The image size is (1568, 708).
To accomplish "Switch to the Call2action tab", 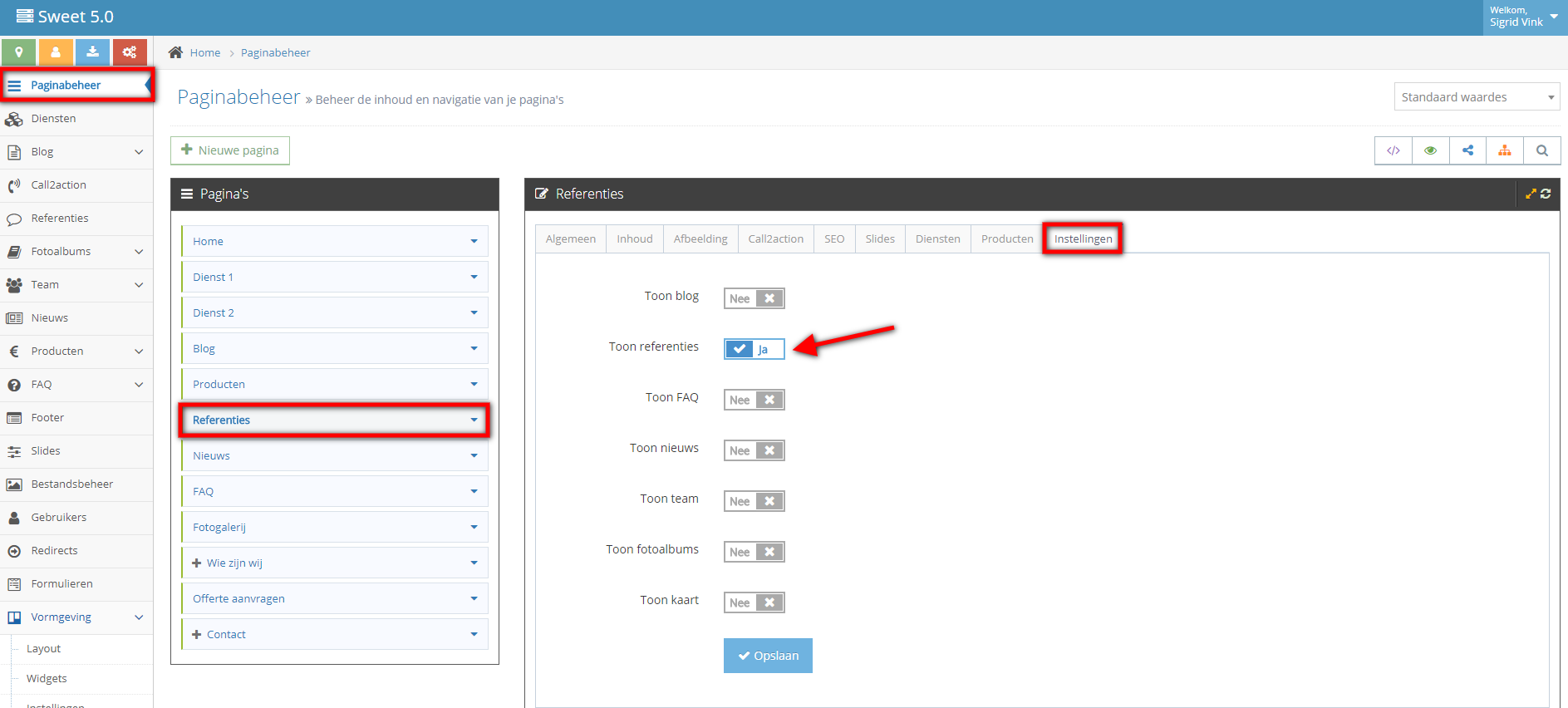I will point(776,238).
